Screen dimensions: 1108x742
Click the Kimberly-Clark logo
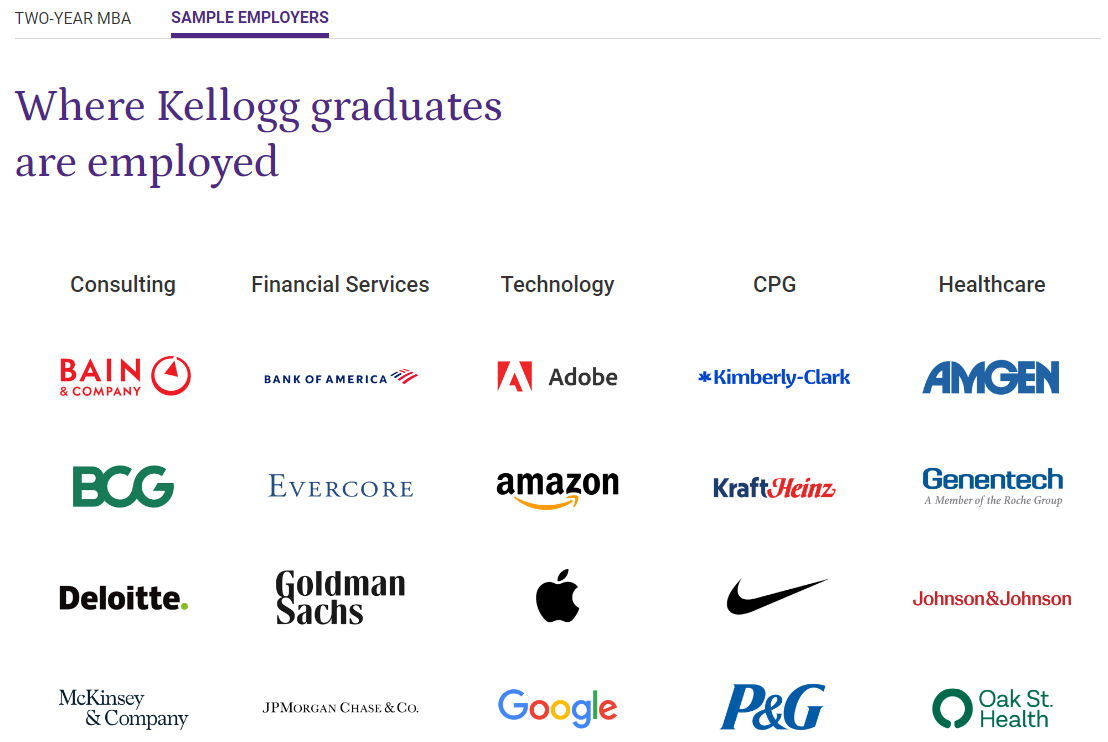(x=774, y=378)
